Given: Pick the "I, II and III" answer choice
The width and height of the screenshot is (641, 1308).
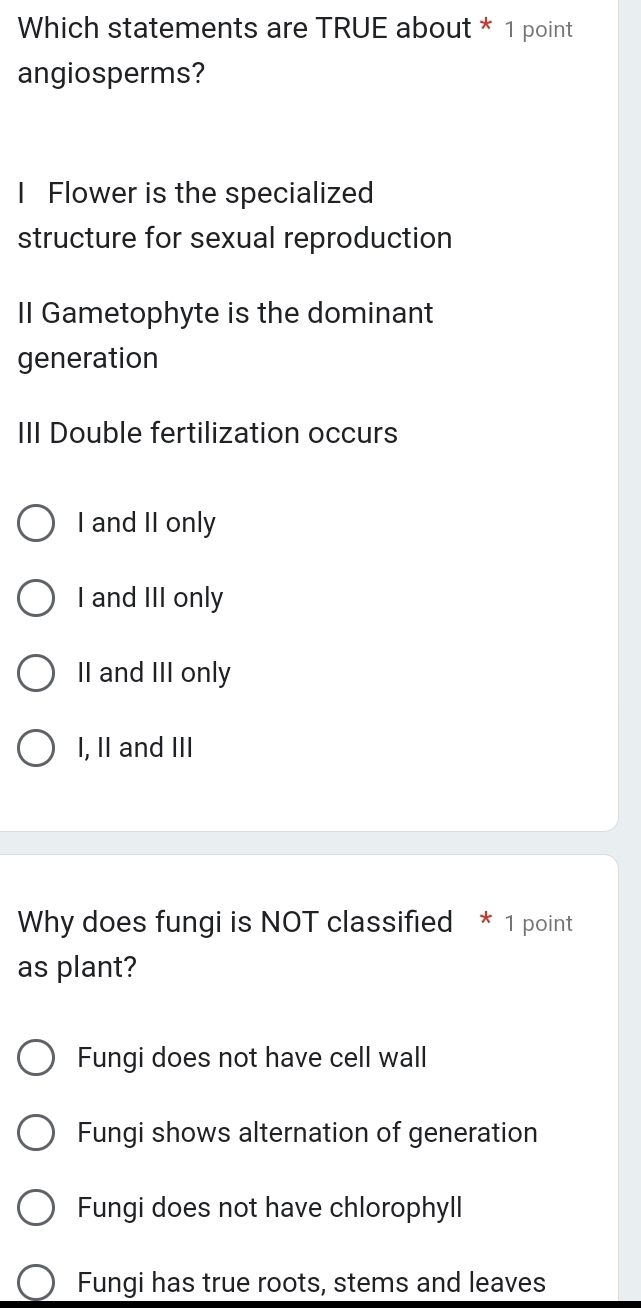Looking at the screenshot, I should [x=36, y=747].
